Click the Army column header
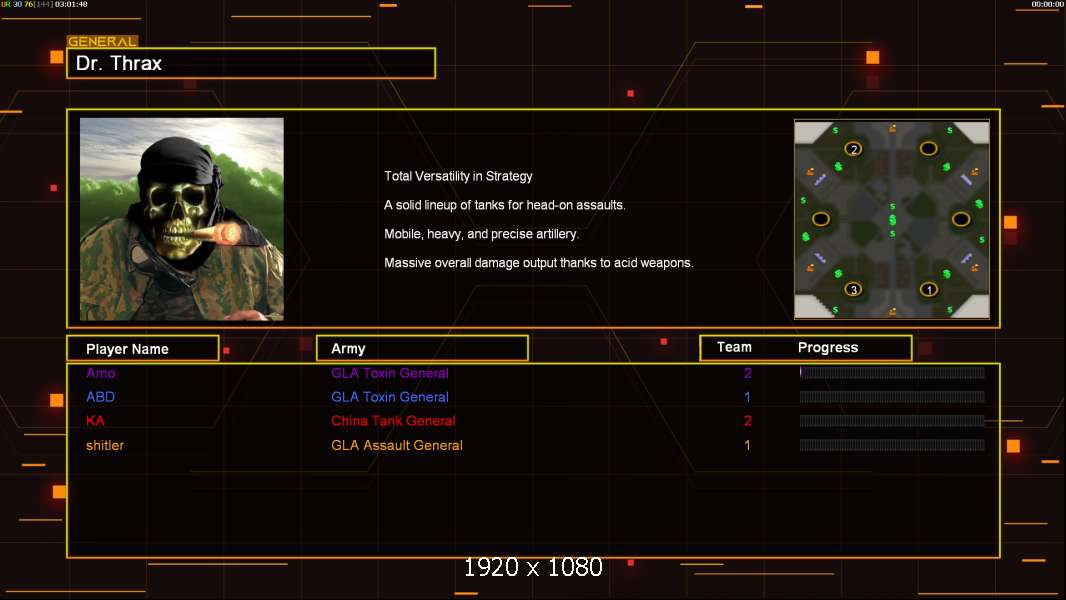This screenshot has width=1066, height=600. coord(422,349)
